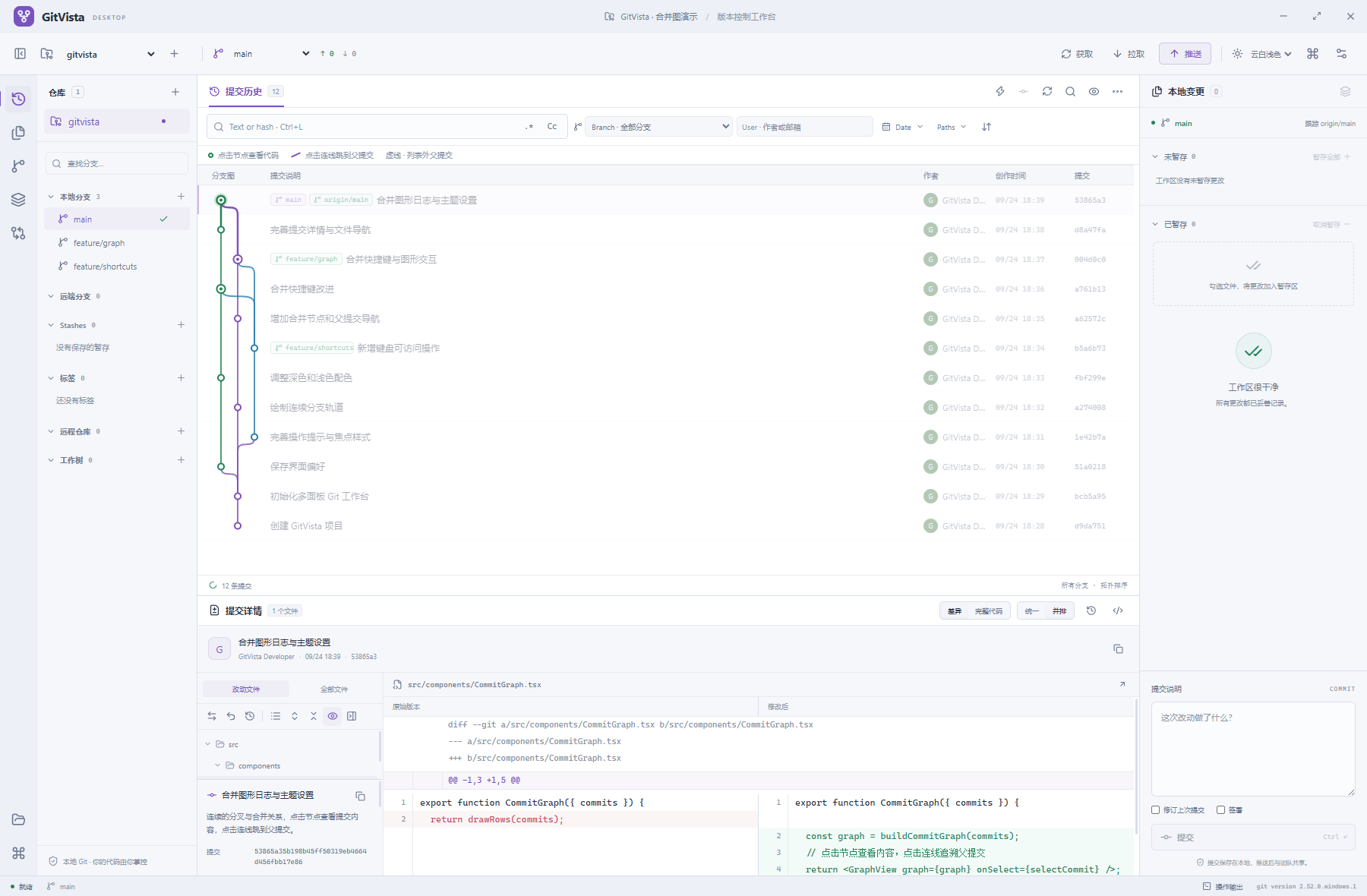Image resolution: width=1367 pixels, height=896 pixels.
Task: Open the branches sidebar icon
Action: point(18,166)
